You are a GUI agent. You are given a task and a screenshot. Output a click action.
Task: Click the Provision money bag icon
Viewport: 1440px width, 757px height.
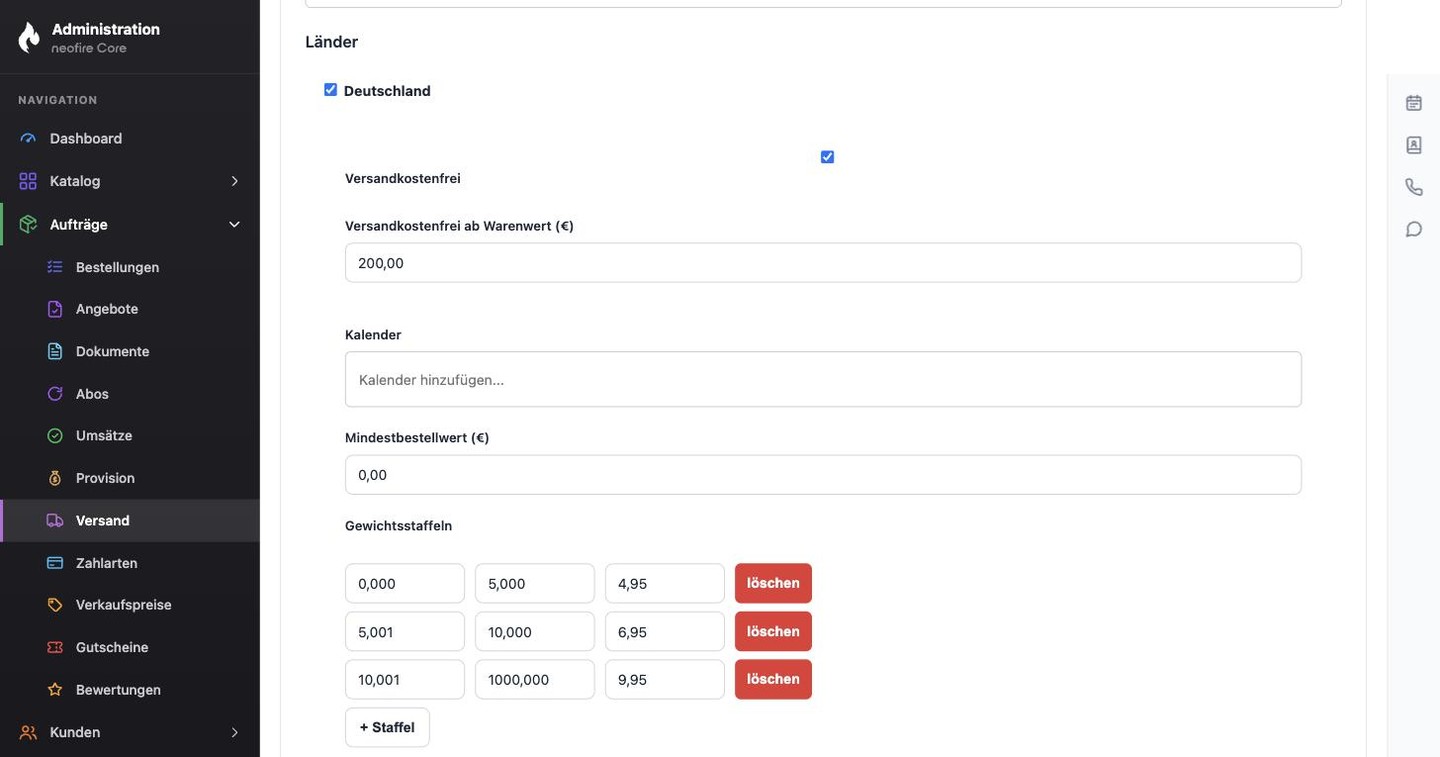pyautogui.click(x=55, y=478)
